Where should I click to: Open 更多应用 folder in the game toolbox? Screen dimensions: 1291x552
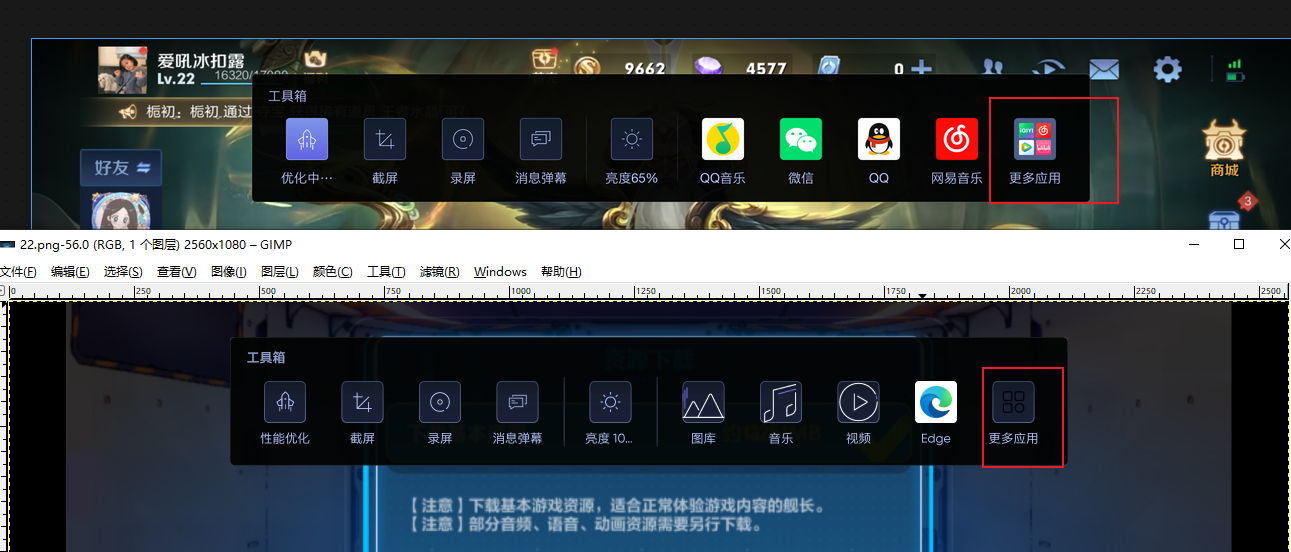[x=1035, y=139]
